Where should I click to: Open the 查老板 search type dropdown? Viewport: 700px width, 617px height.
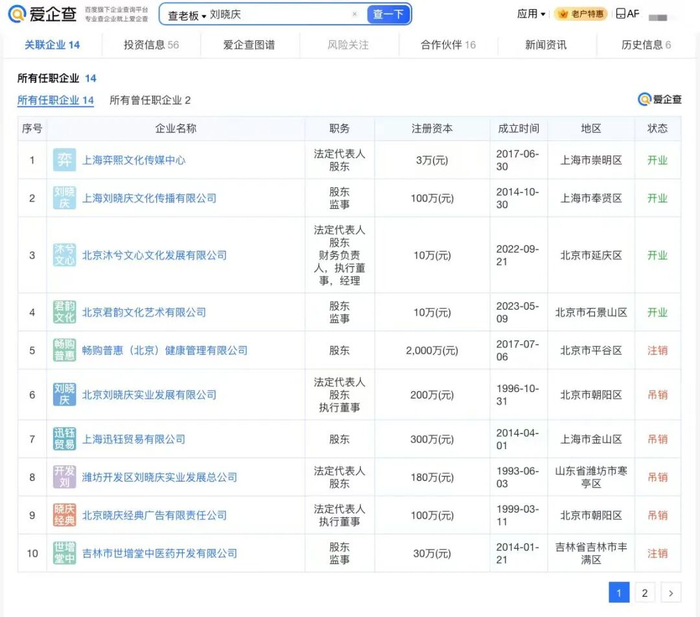(x=186, y=15)
